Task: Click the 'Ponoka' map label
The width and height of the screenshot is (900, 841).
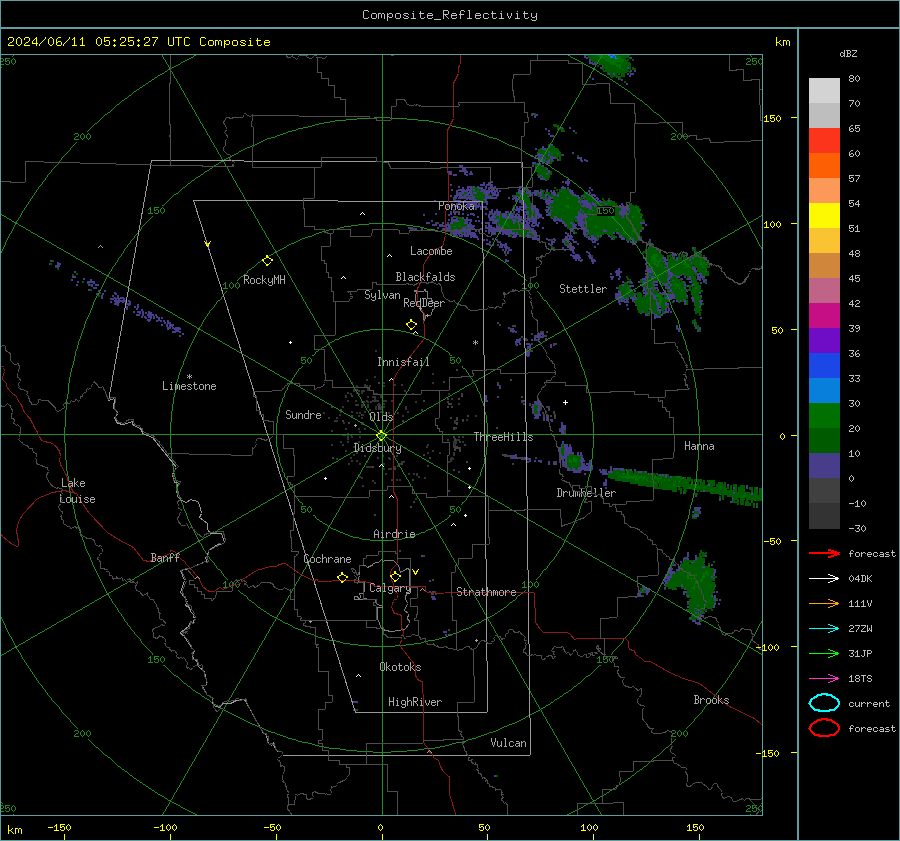Action: (x=456, y=206)
